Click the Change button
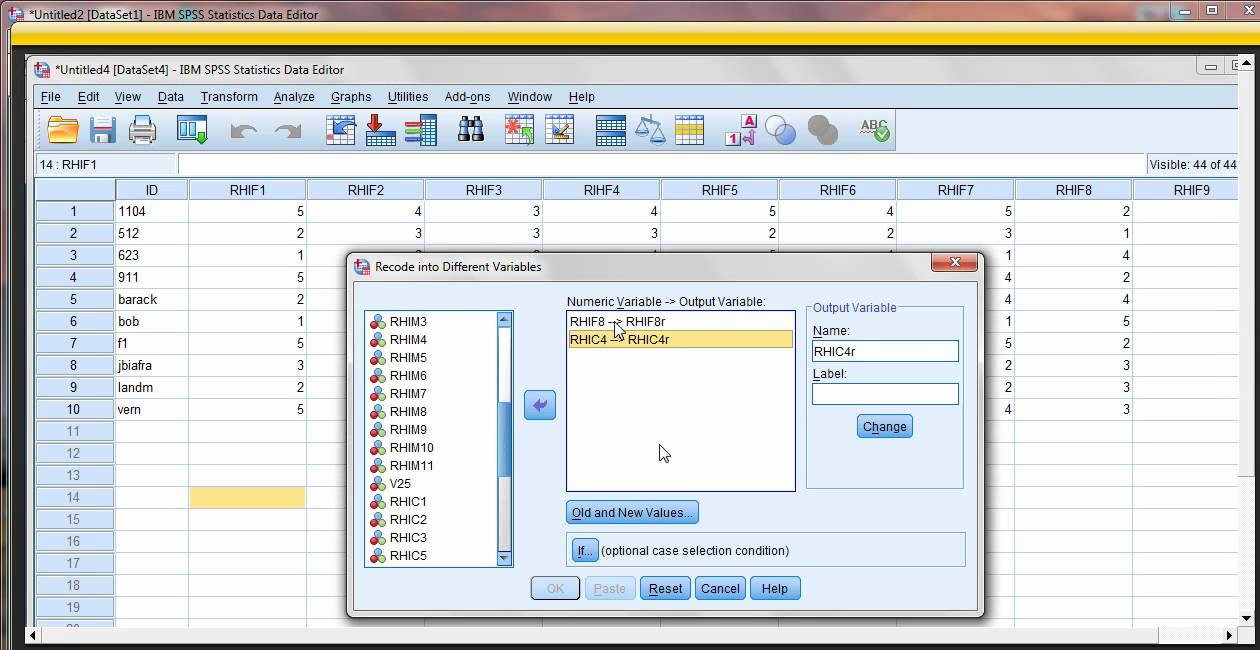The height and width of the screenshot is (650, 1260). point(885,427)
